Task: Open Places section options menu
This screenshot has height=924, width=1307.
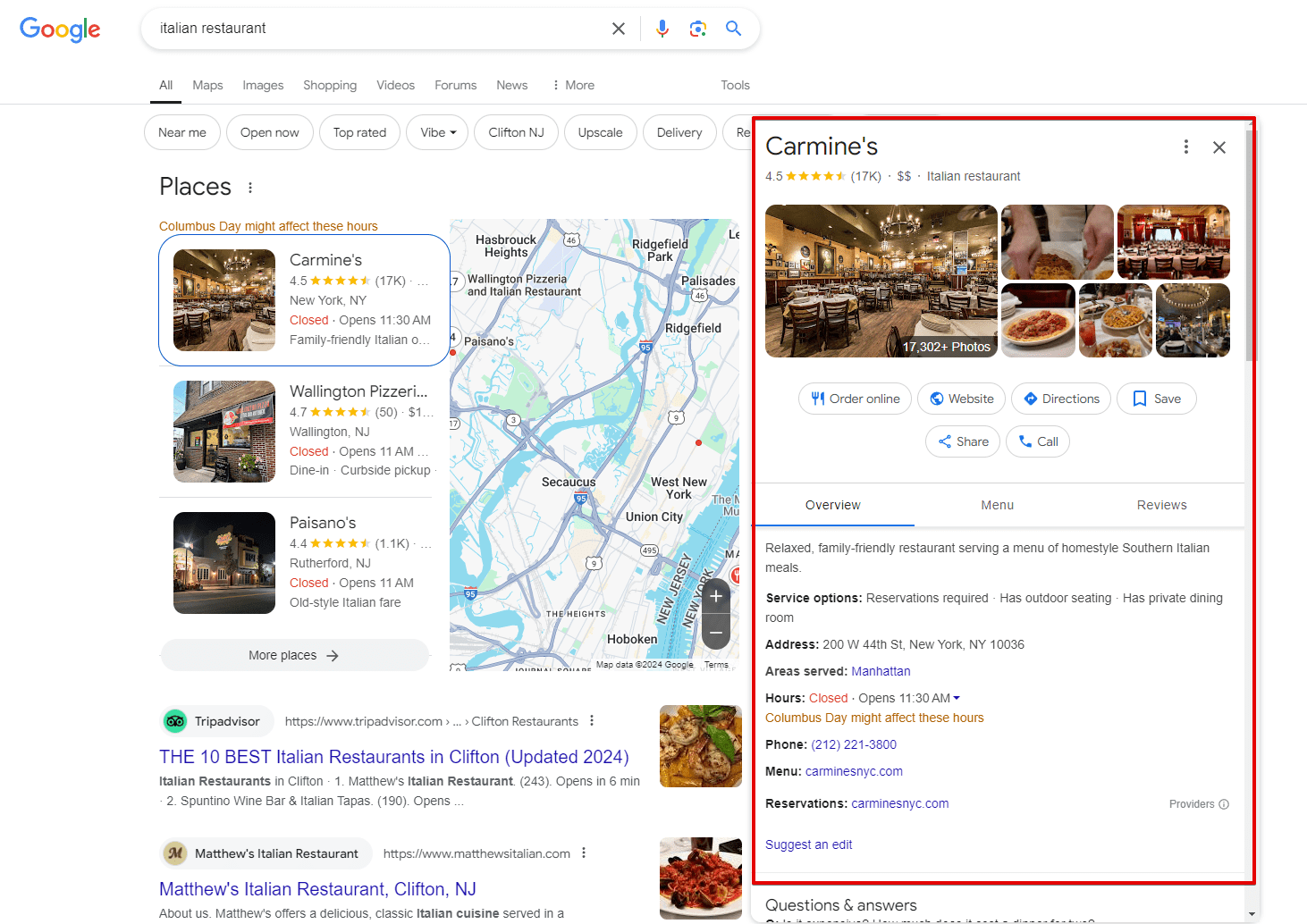Action: 250,188
